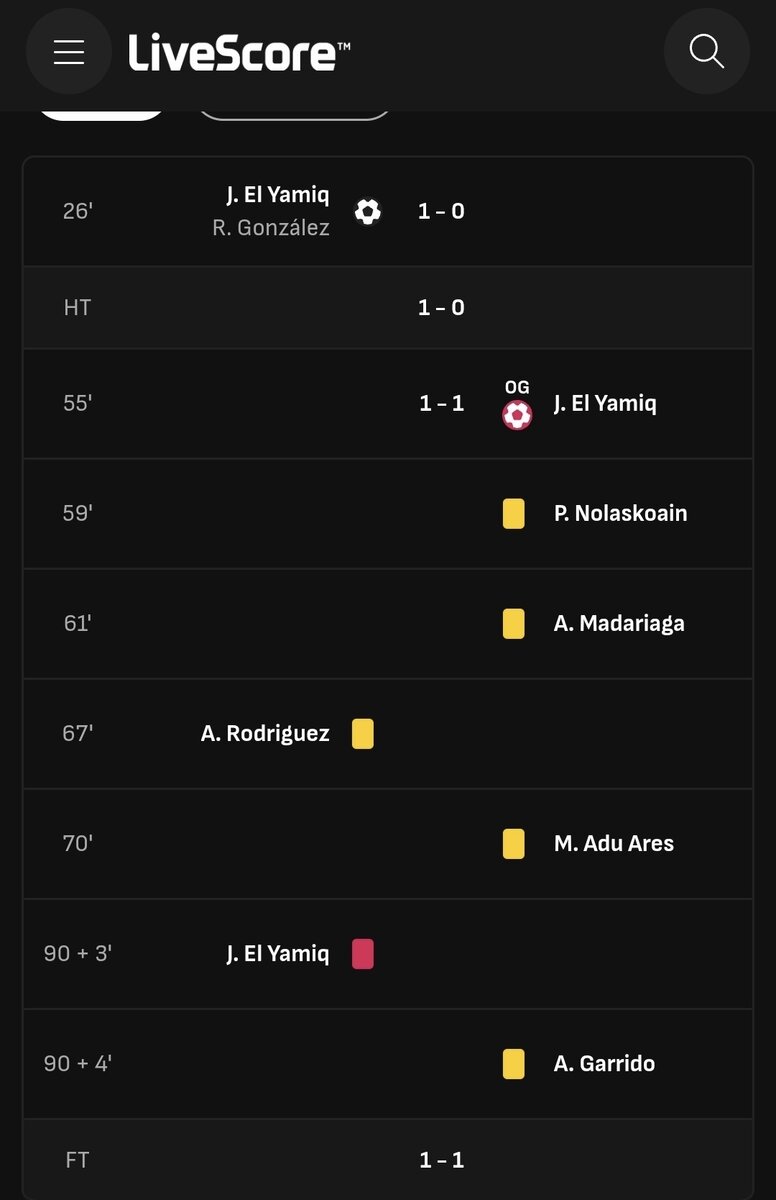Click P. Nolaskoain's yellow card icon
The width and height of the screenshot is (776, 1200).
coord(513,514)
